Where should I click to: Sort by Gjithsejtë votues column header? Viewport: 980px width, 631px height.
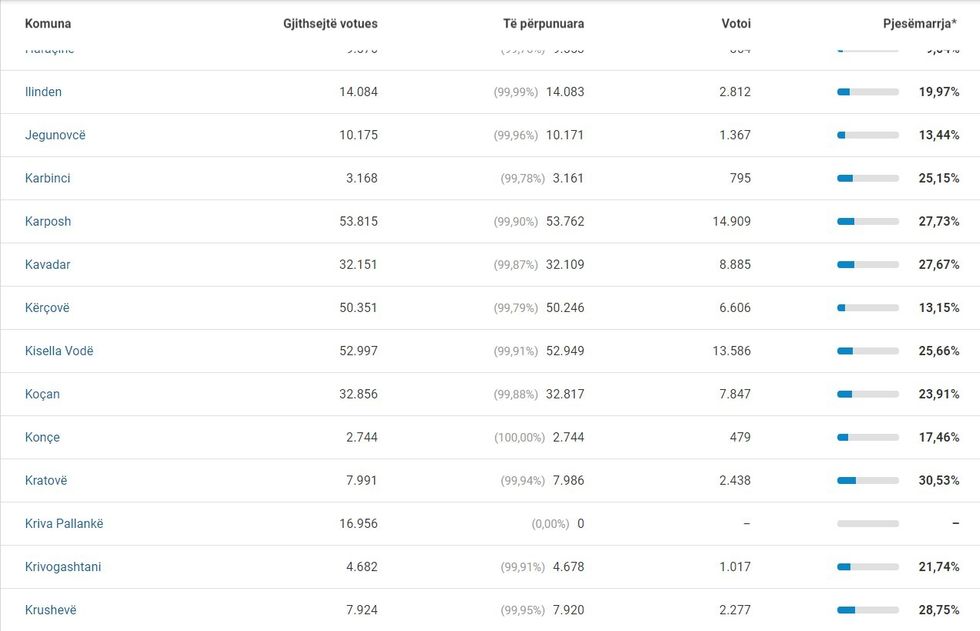tap(330, 23)
